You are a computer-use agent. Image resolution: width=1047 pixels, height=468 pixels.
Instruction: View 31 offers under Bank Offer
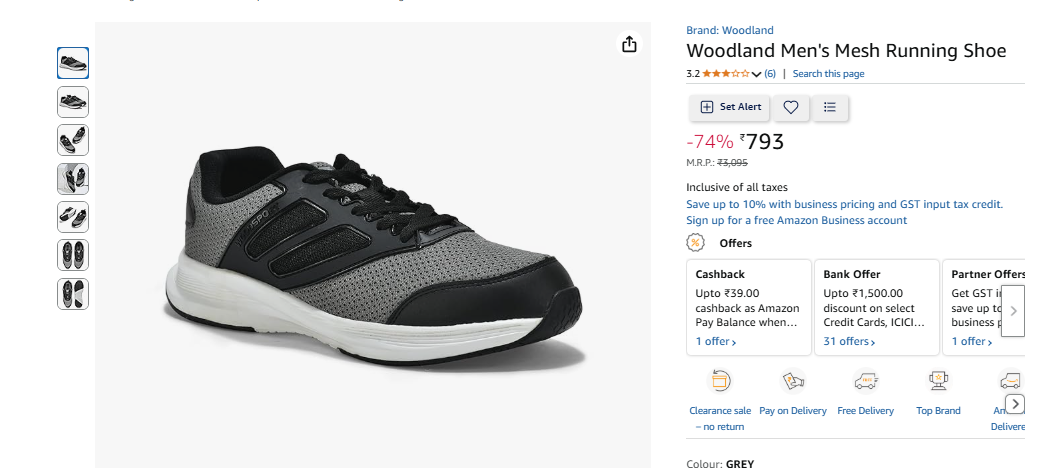point(849,342)
